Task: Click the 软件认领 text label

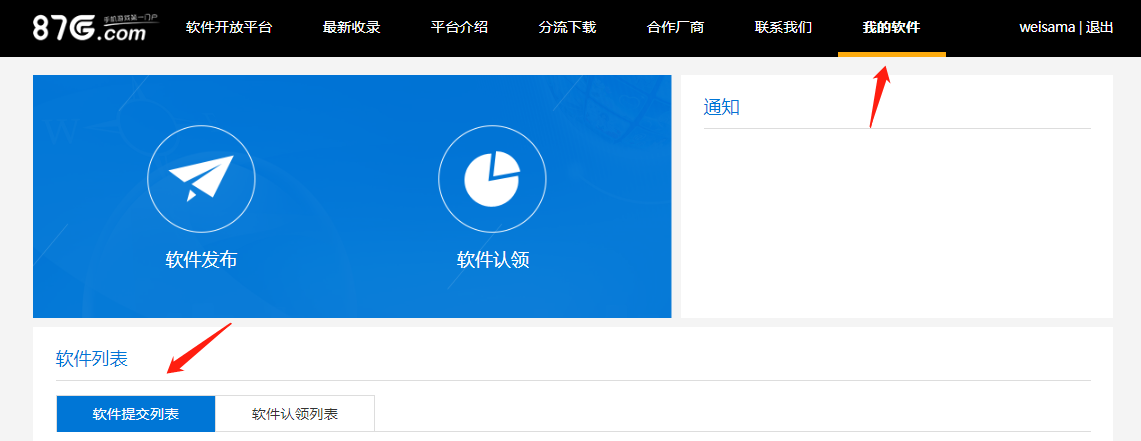Action: point(492,260)
